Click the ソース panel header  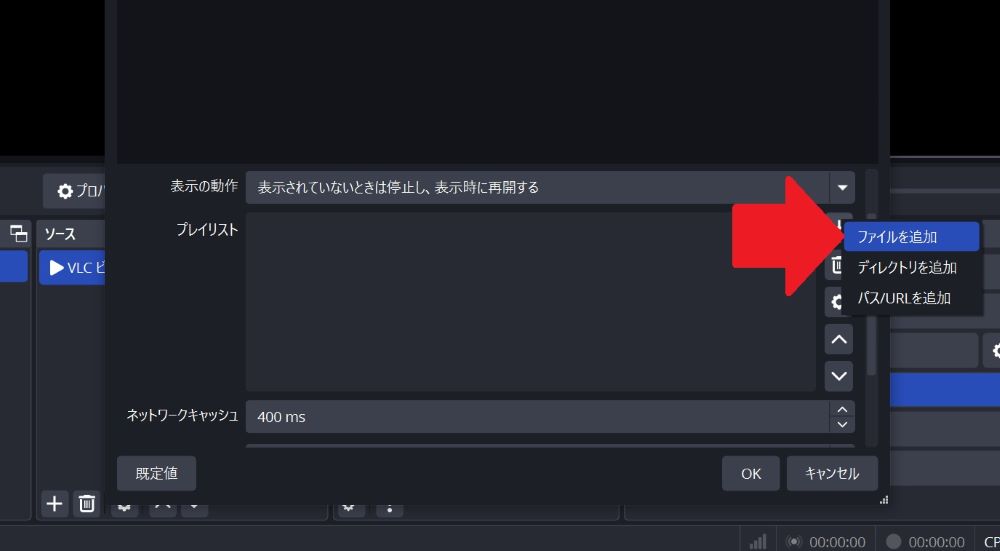pyautogui.click(x=71, y=234)
